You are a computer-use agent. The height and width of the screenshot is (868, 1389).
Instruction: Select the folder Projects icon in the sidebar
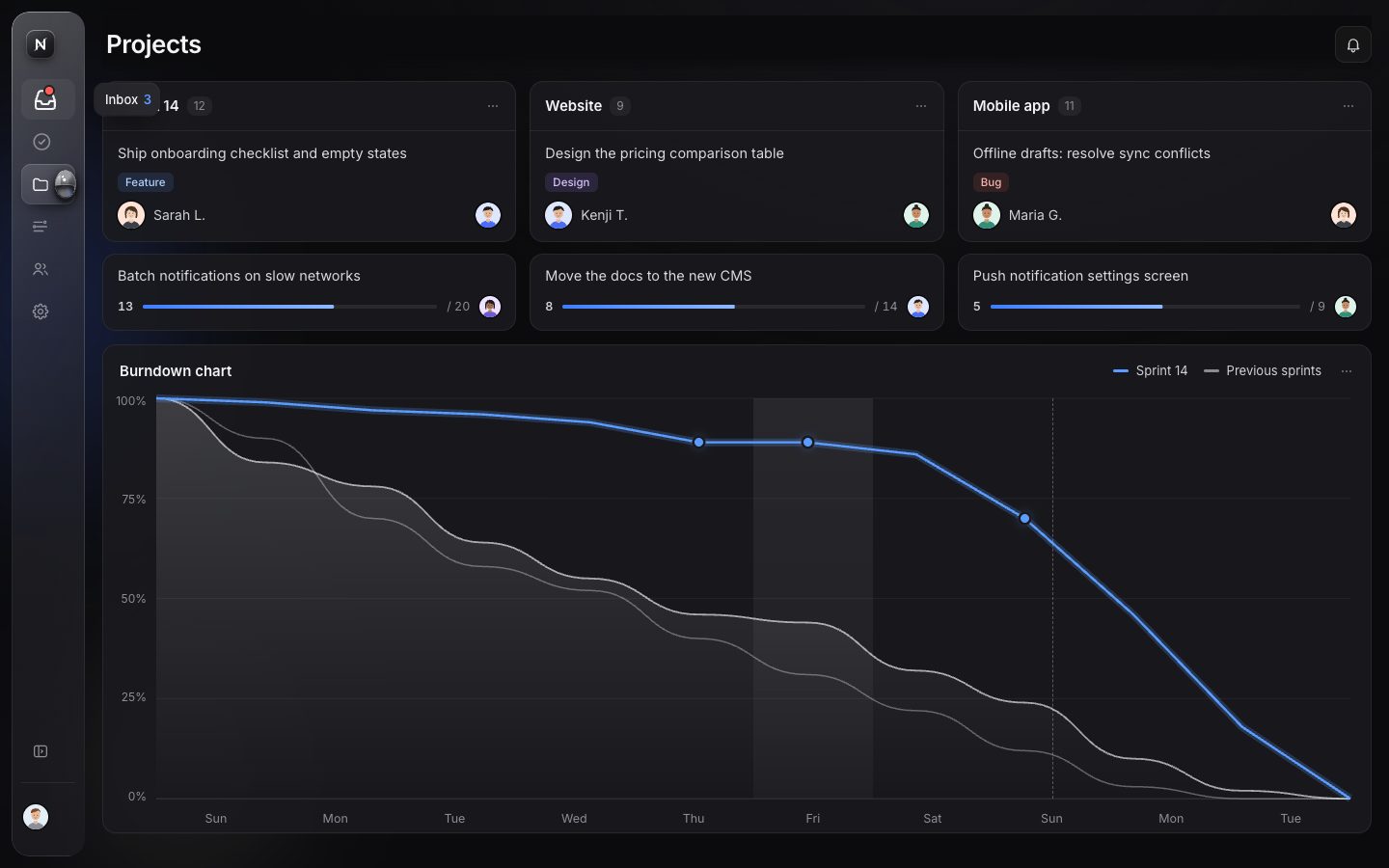[x=41, y=184]
